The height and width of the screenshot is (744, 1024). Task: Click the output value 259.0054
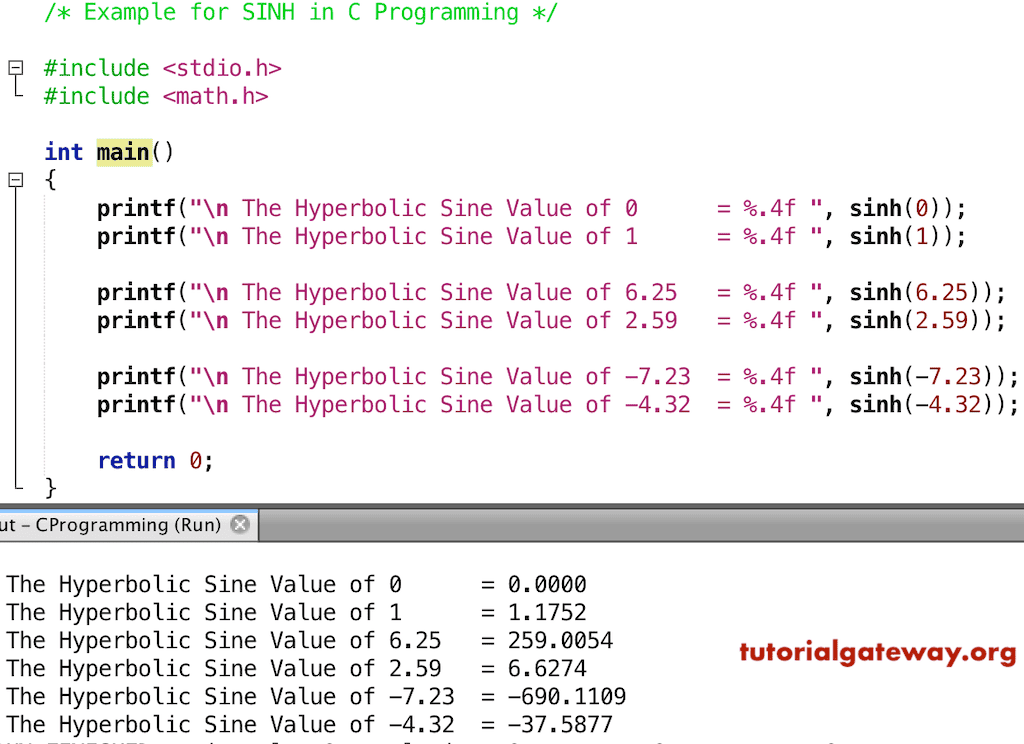[560, 641]
